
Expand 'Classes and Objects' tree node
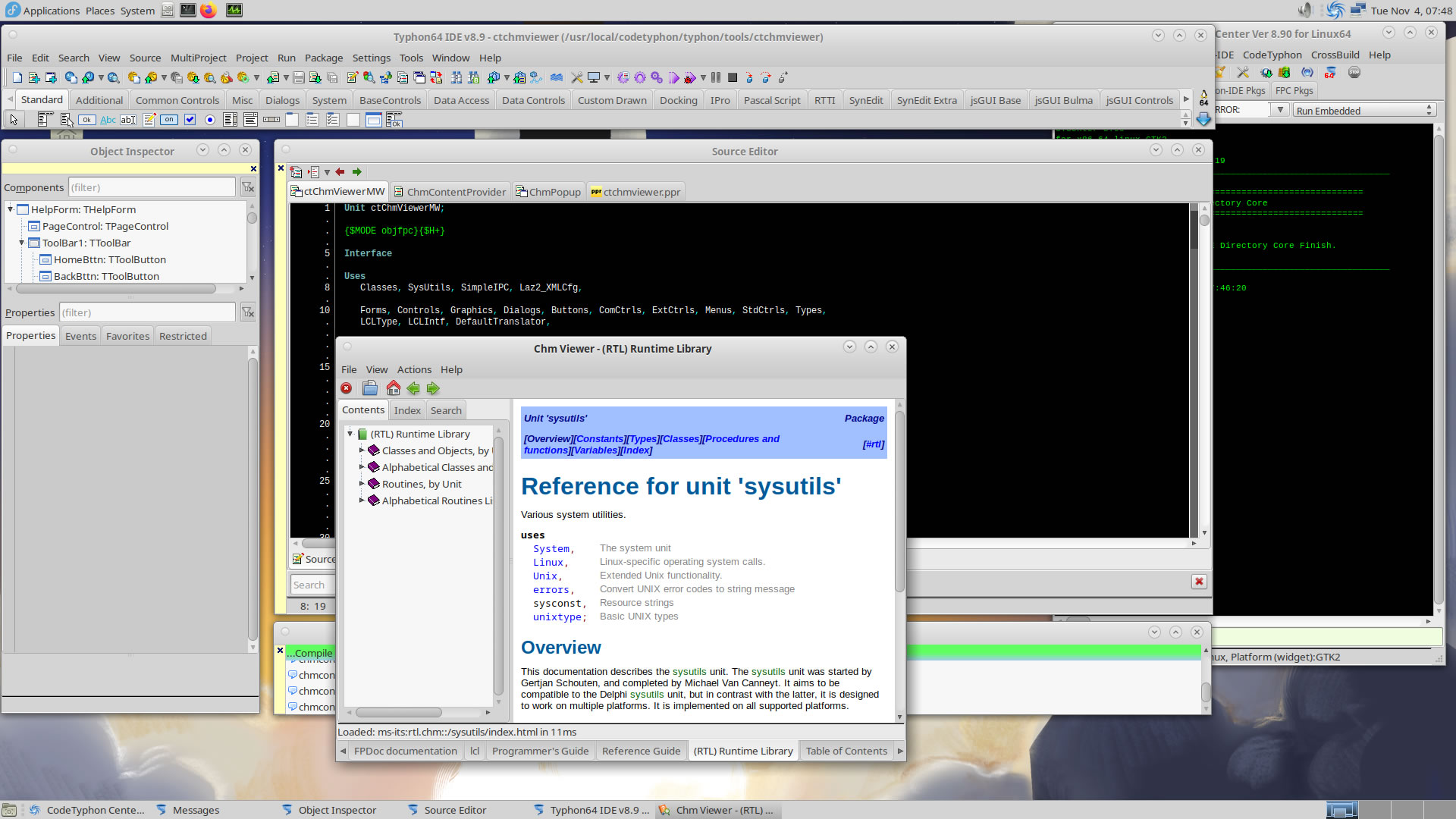click(362, 450)
